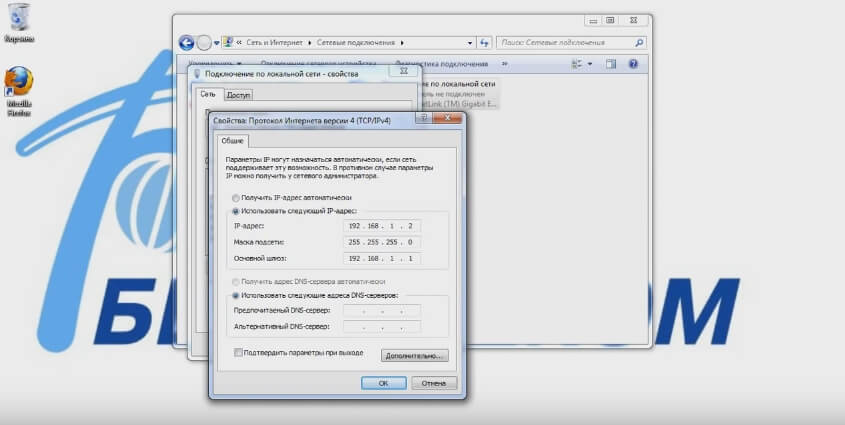This screenshot has width=845, height=425.
Task: Click the 'Основной шлюз:' label text
Action: coord(260,259)
